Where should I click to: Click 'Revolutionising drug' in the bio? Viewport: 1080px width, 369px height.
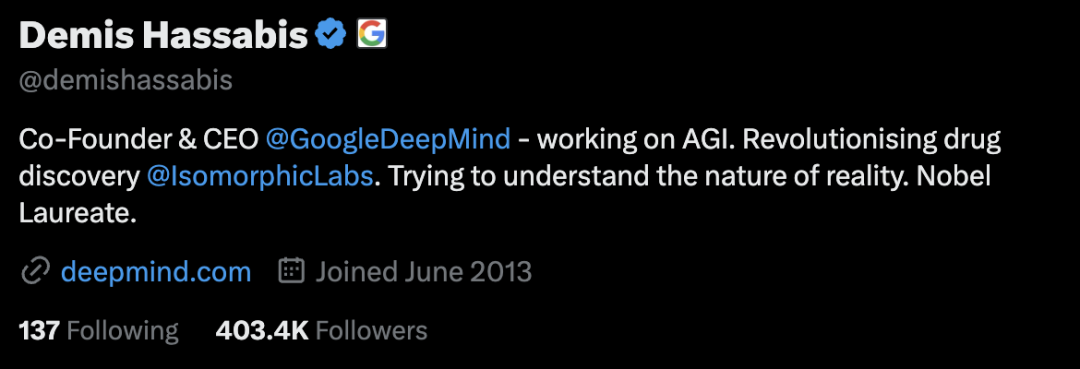872,140
